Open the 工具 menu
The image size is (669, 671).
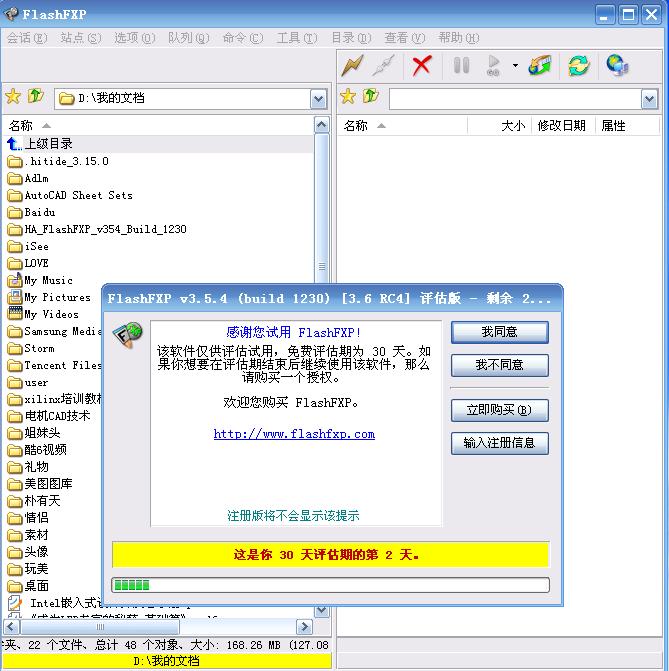[296, 38]
